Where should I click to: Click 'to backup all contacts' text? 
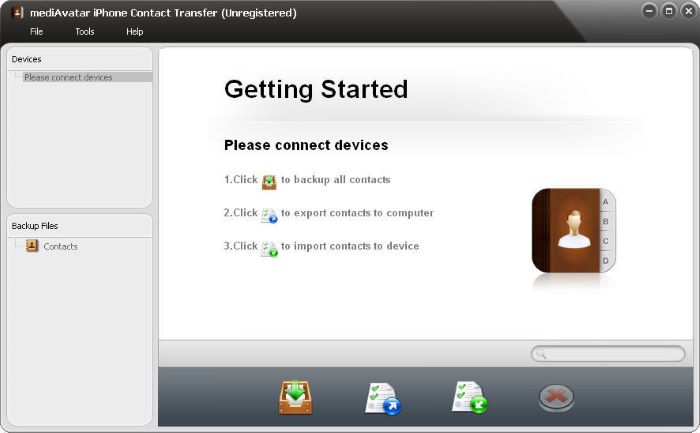[x=336, y=179]
